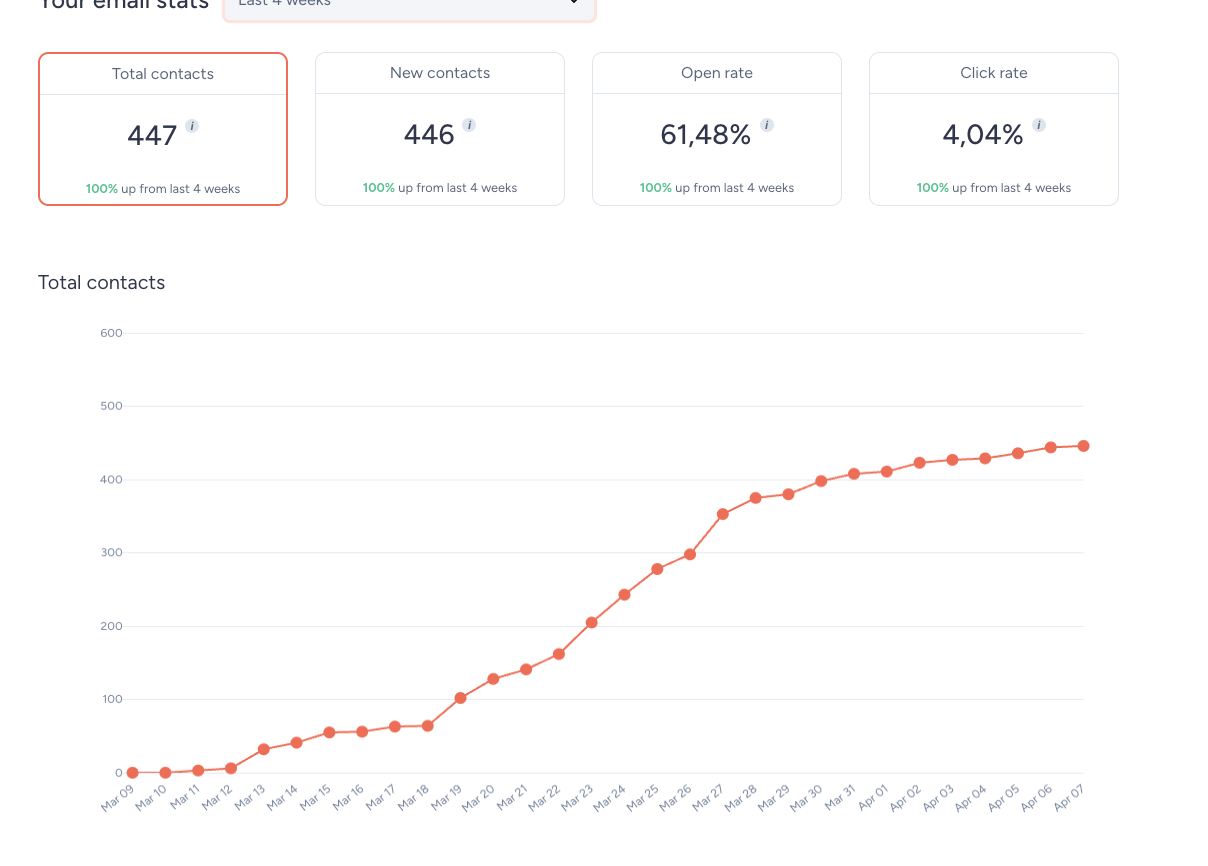Click the info icon beside New contacts value

[x=467, y=126]
